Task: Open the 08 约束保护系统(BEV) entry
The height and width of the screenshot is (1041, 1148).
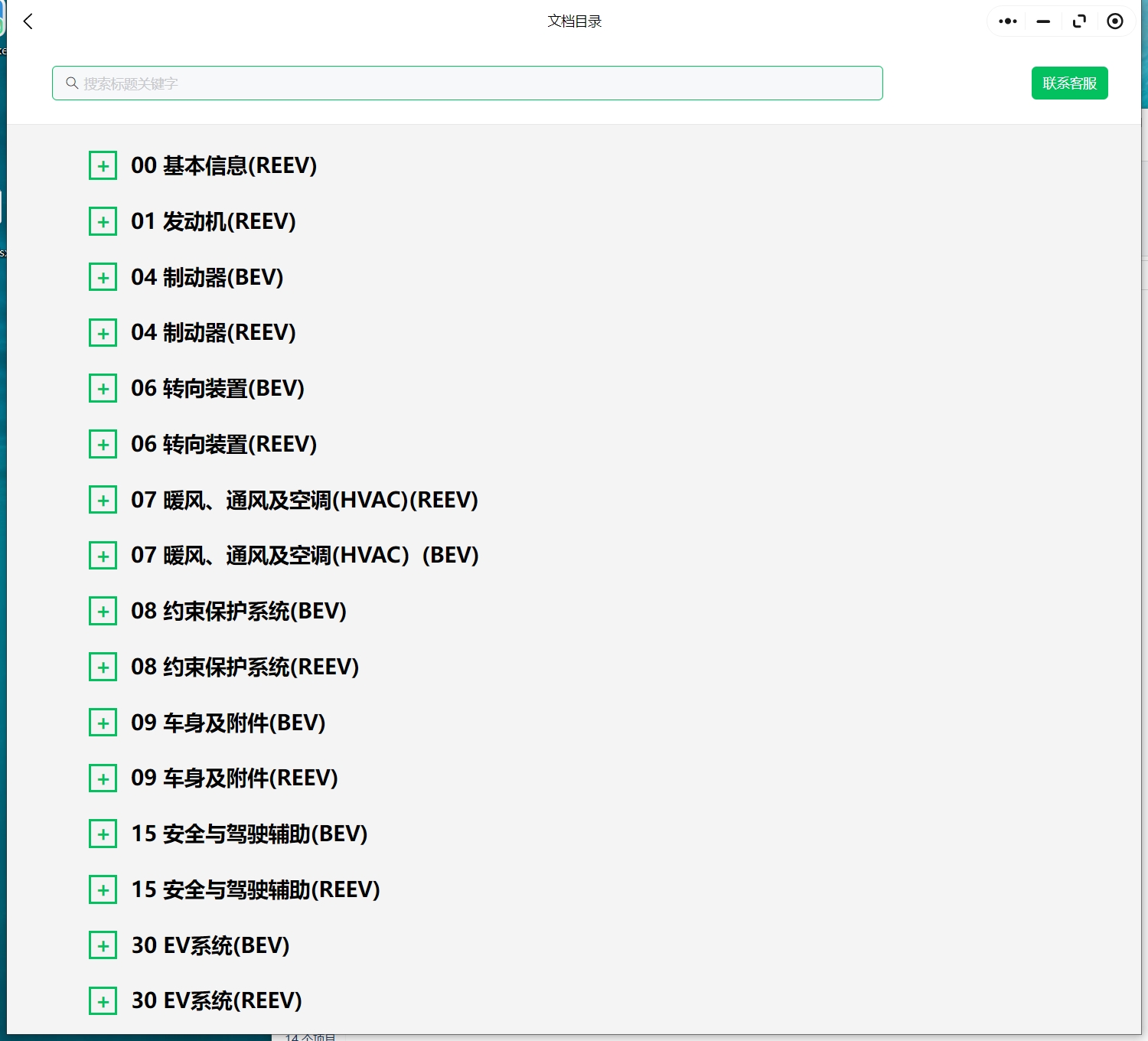Action: pos(239,612)
